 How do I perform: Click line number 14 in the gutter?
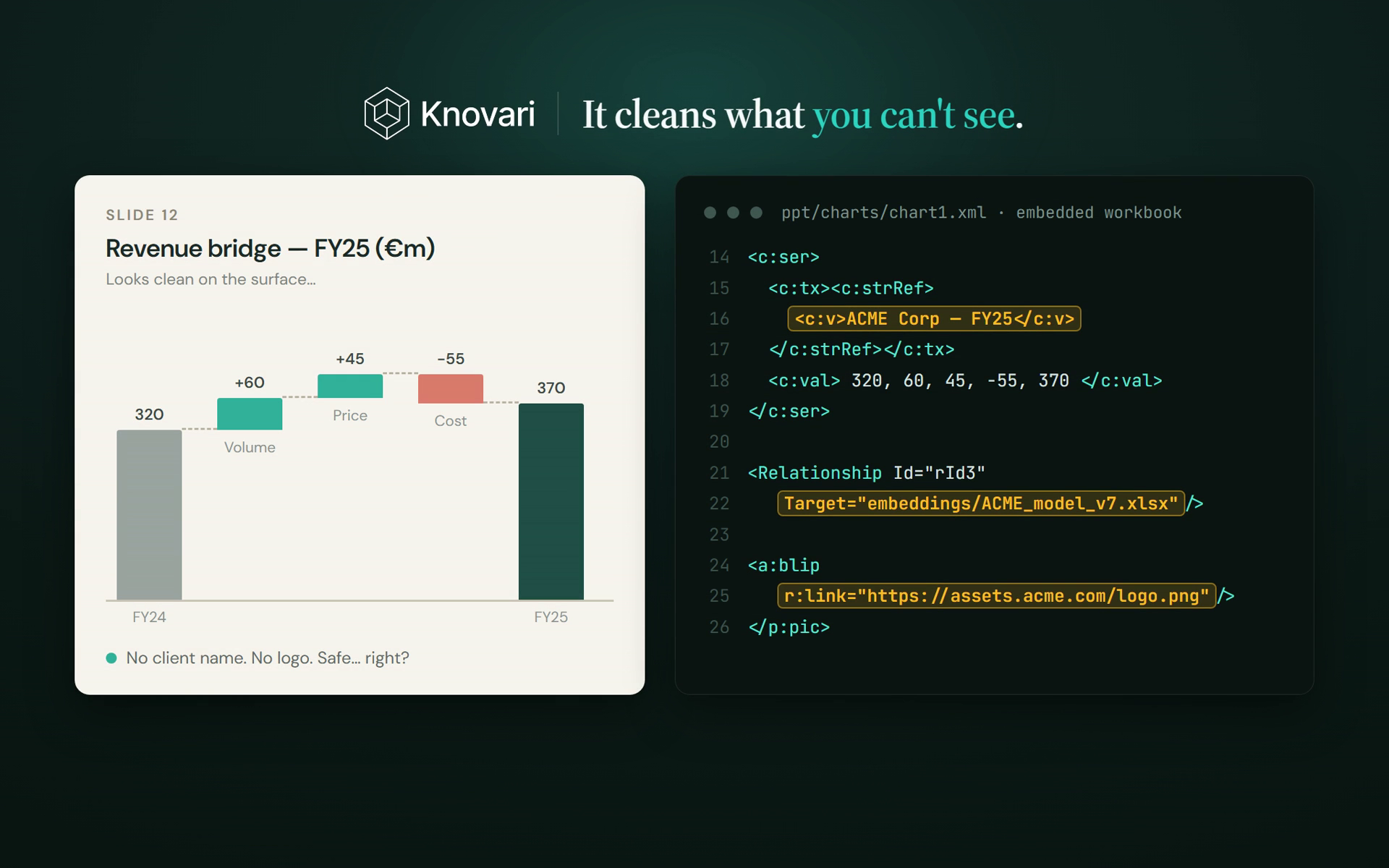tap(719, 258)
